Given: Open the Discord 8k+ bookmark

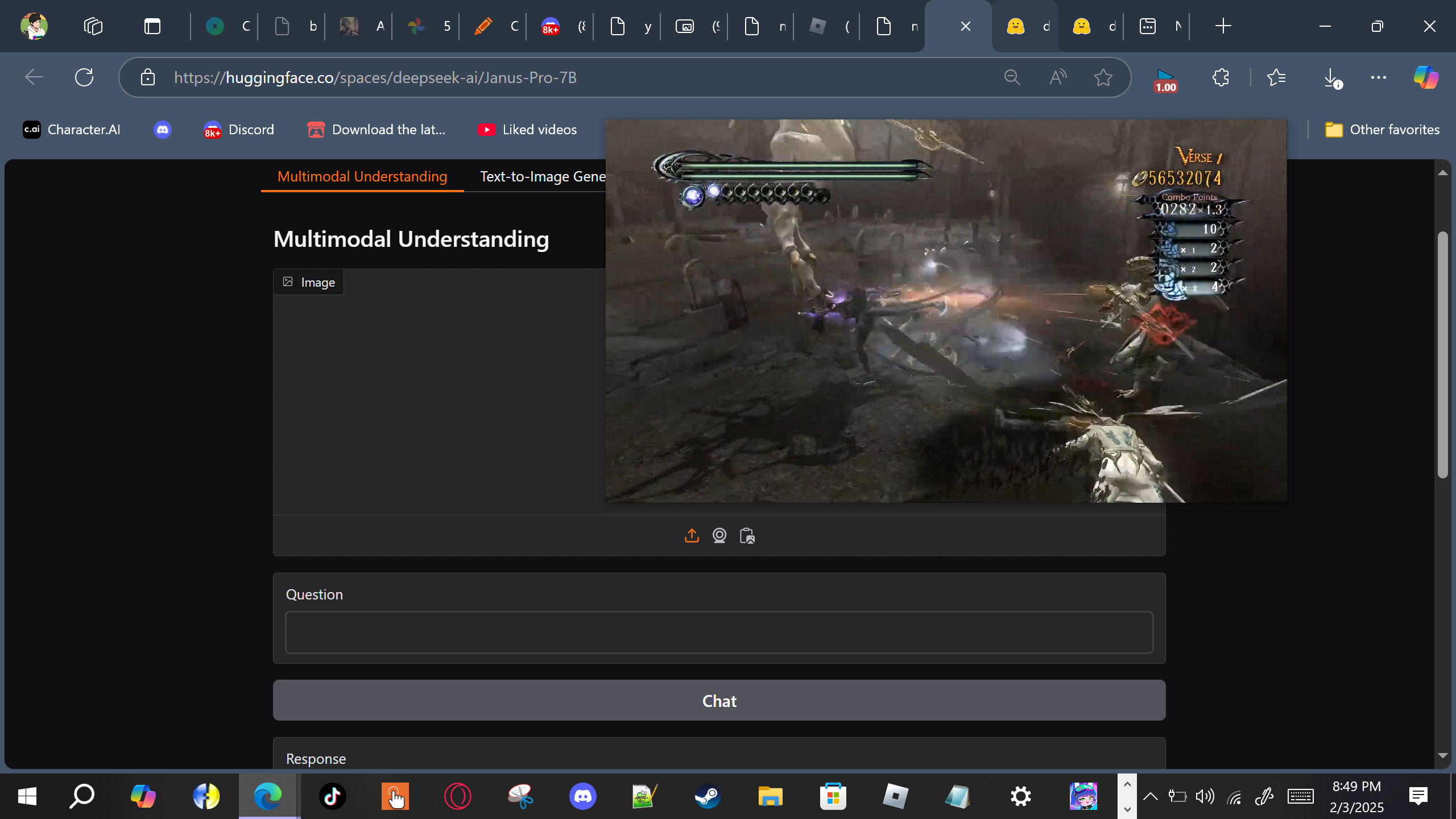Looking at the screenshot, I should point(239,130).
